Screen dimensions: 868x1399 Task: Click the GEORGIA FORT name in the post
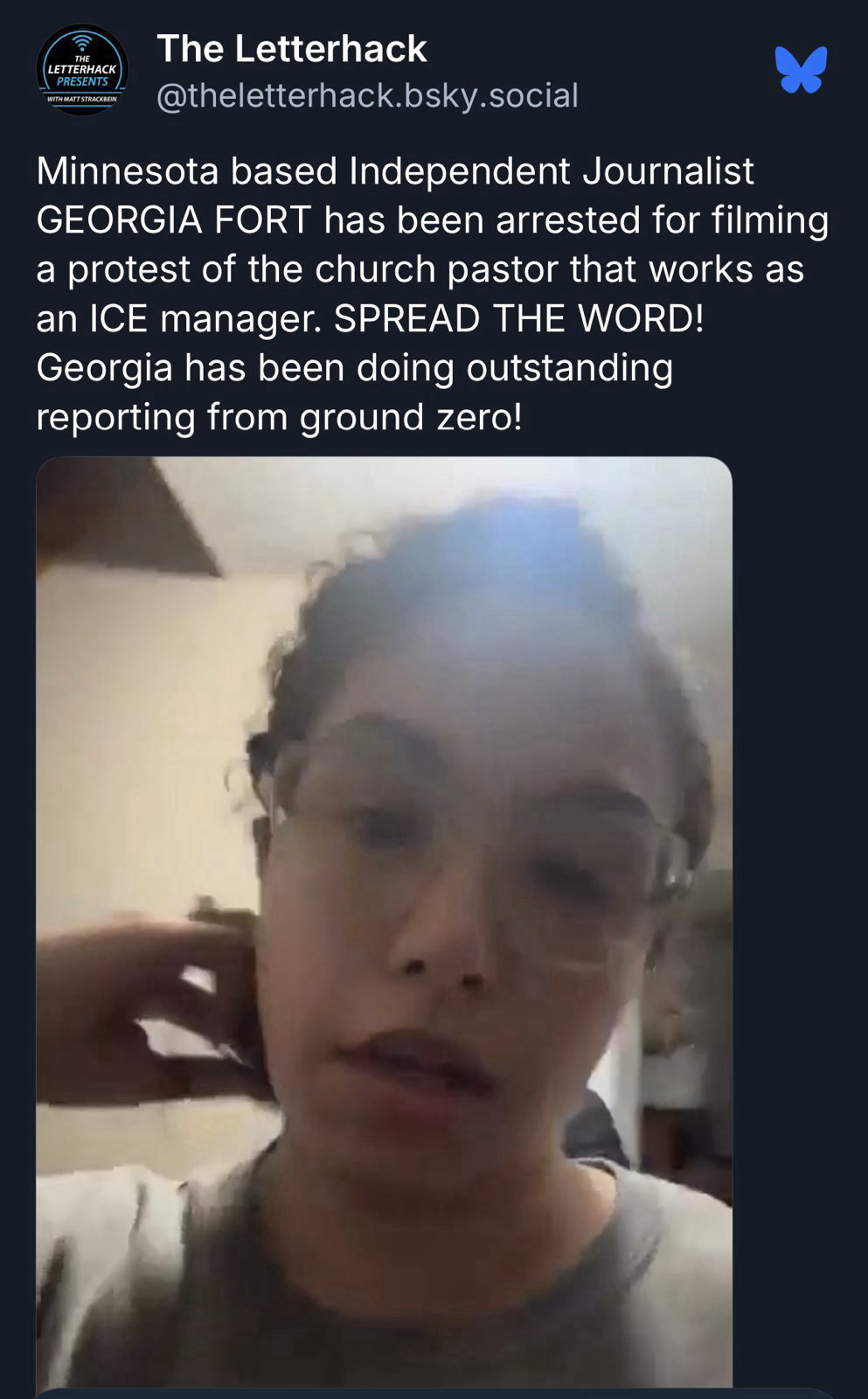click(x=174, y=220)
